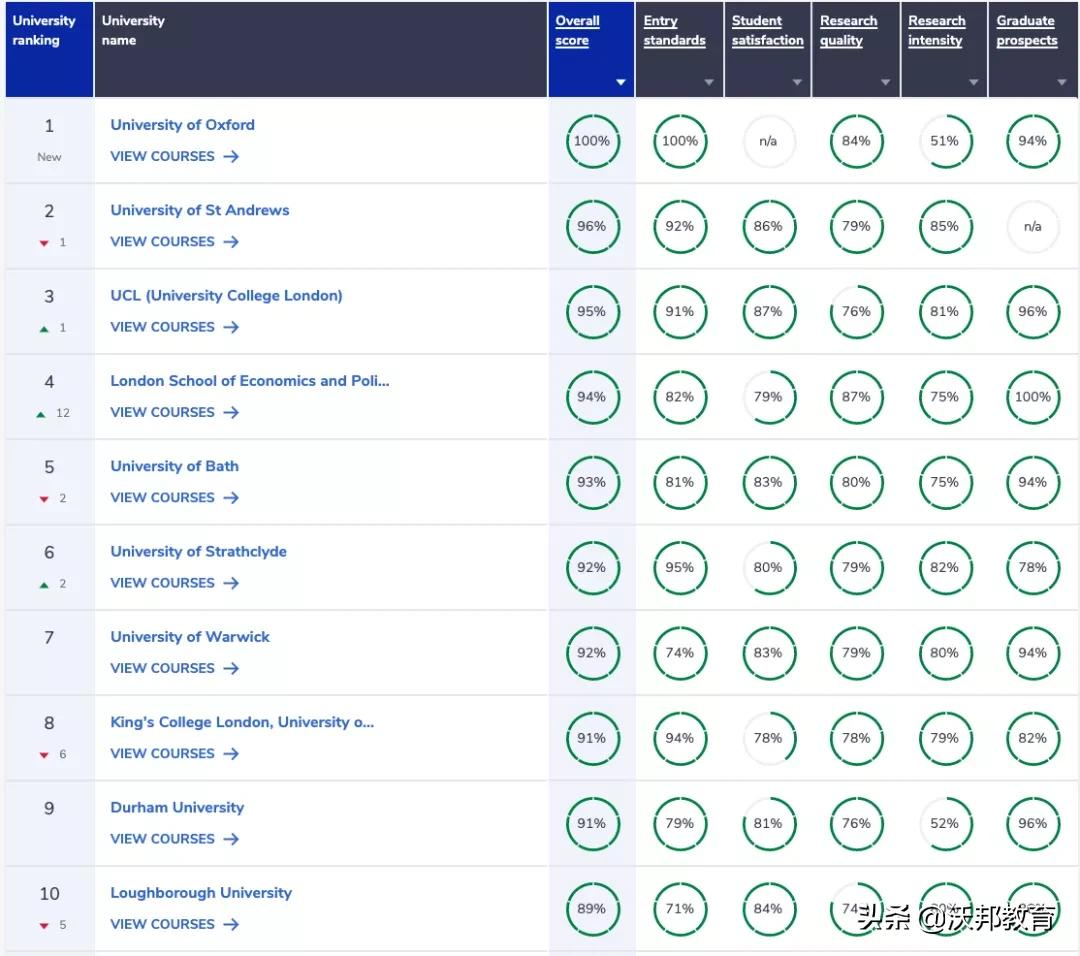Click King's College 94% entry standards circle

(680, 738)
